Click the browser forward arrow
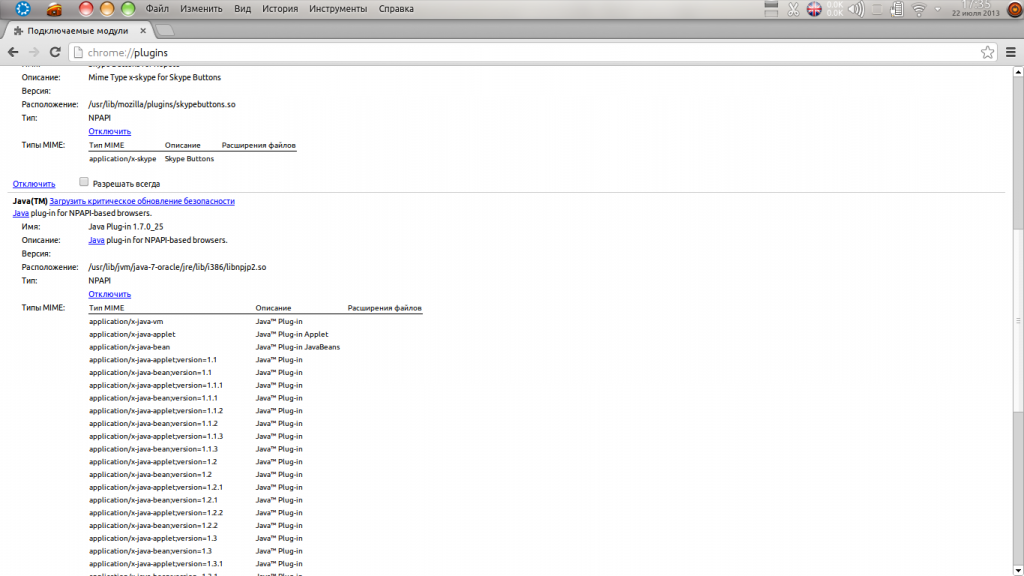The width and height of the screenshot is (1024, 576). click(x=34, y=52)
